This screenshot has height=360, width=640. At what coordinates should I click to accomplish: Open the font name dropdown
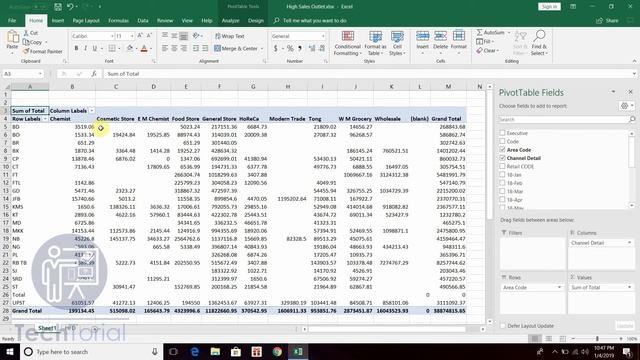(111, 36)
